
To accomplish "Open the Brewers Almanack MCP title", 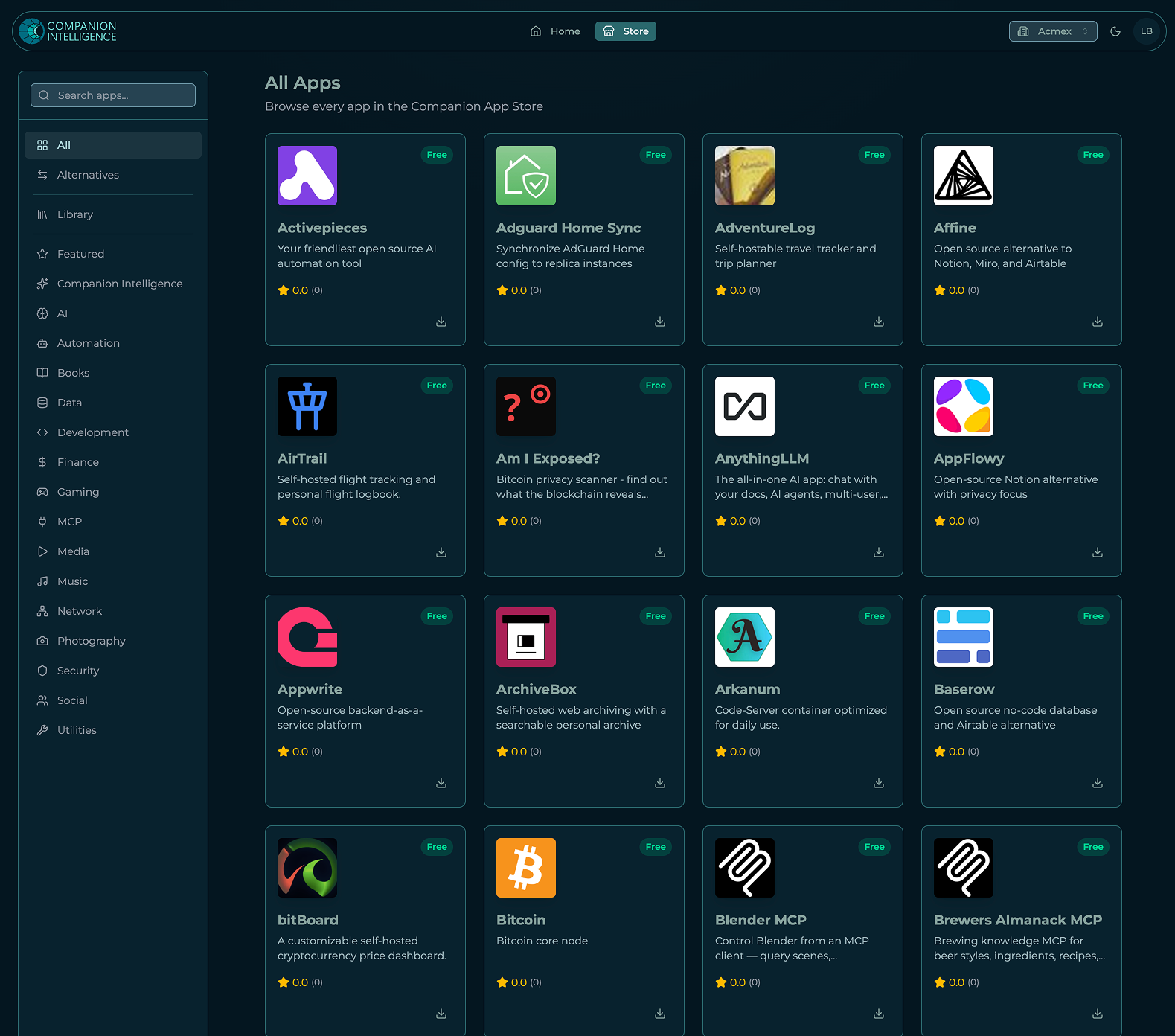I will point(1018,920).
